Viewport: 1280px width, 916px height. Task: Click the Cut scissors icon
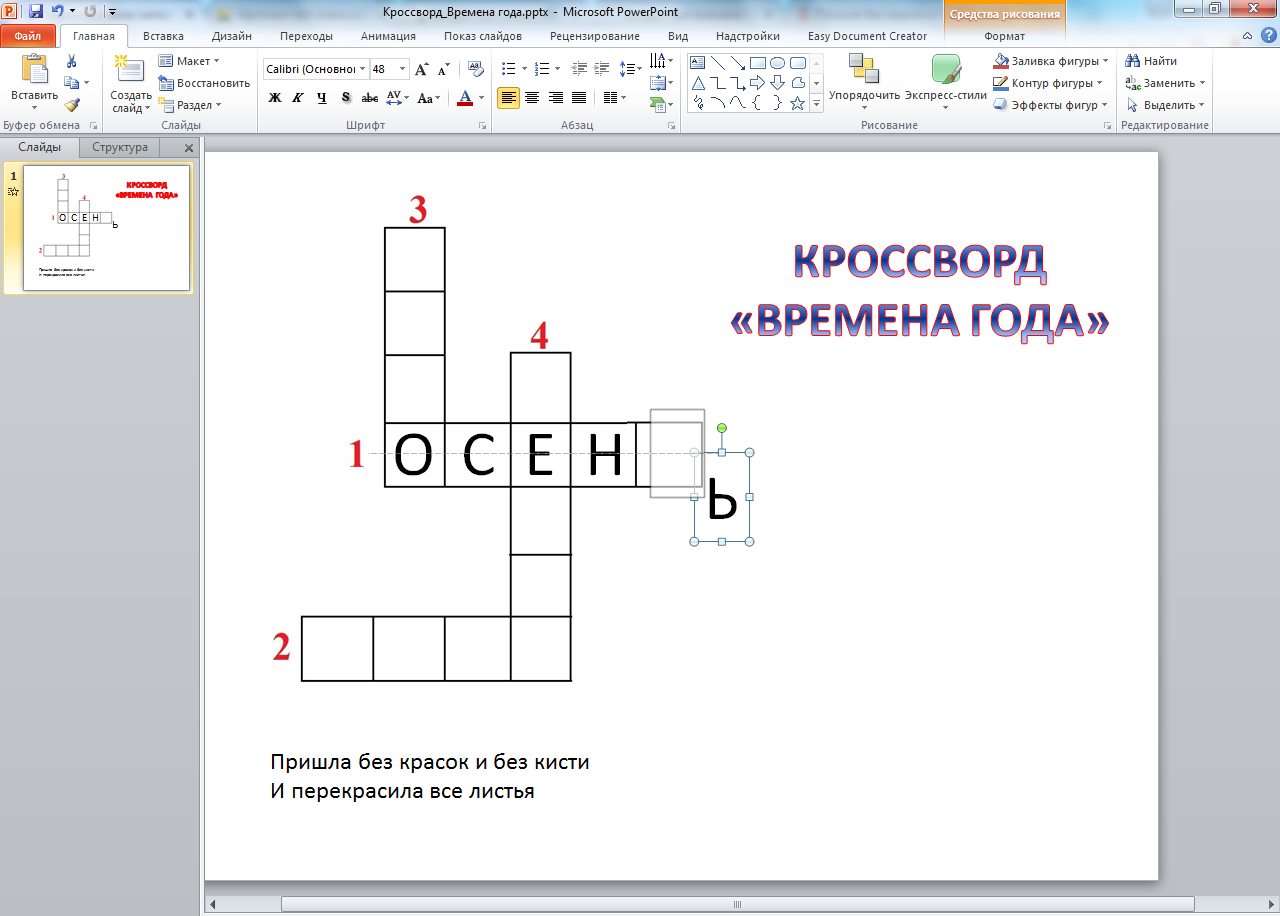click(x=72, y=62)
